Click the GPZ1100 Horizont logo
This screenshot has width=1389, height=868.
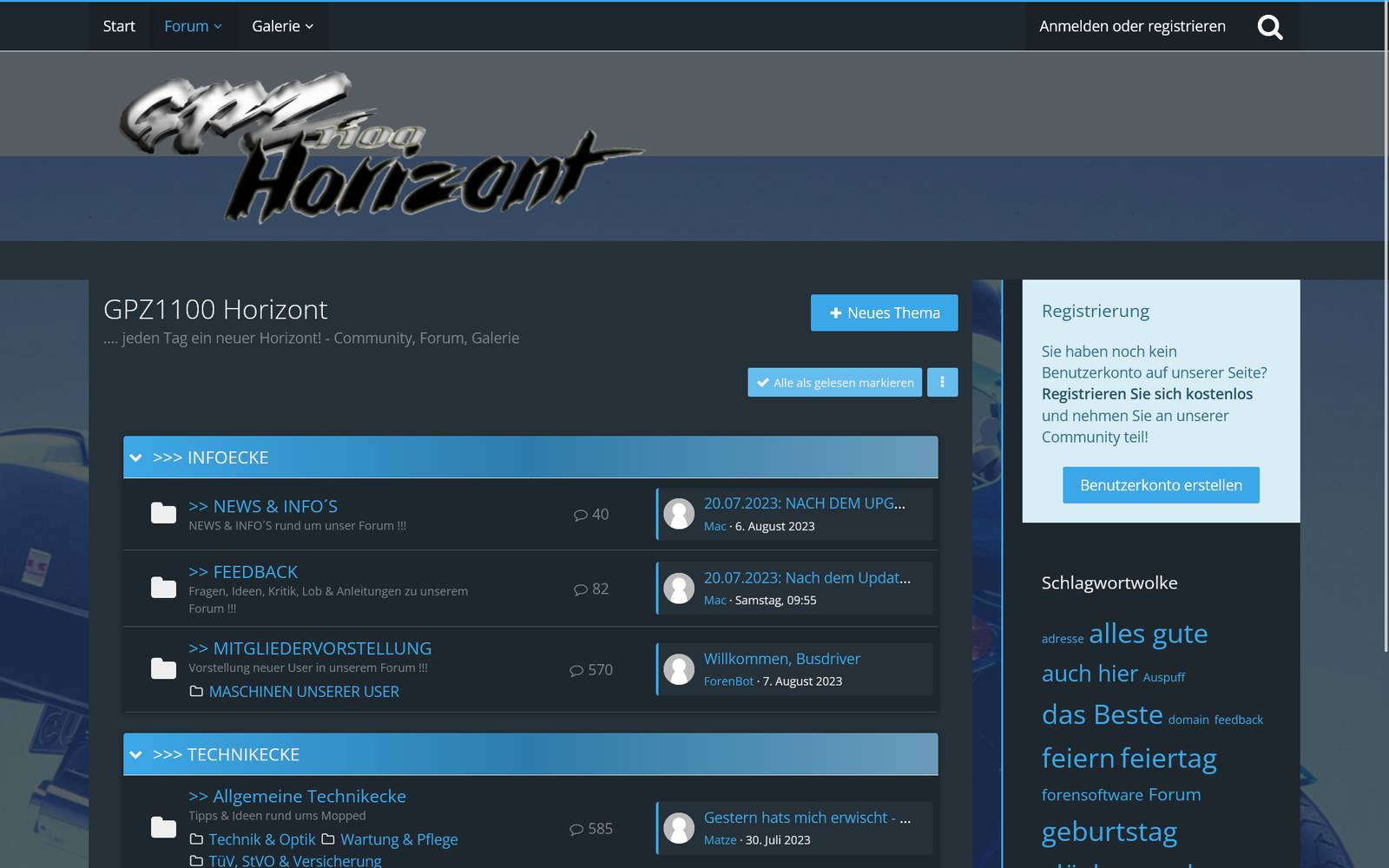point(380,148)
